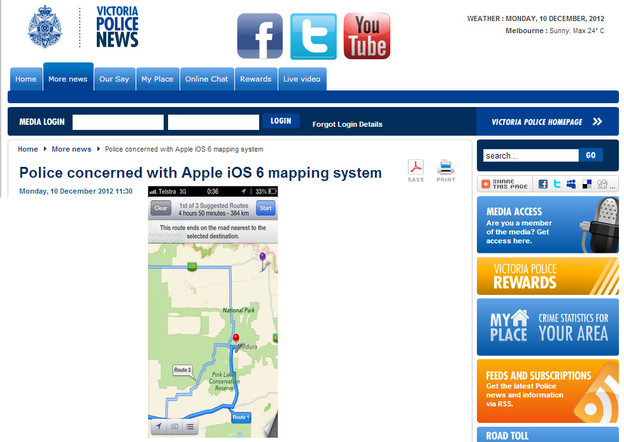Click the article date Monday, 10 December 2012
The image size is (624, 442).
(x=76, y=191)
